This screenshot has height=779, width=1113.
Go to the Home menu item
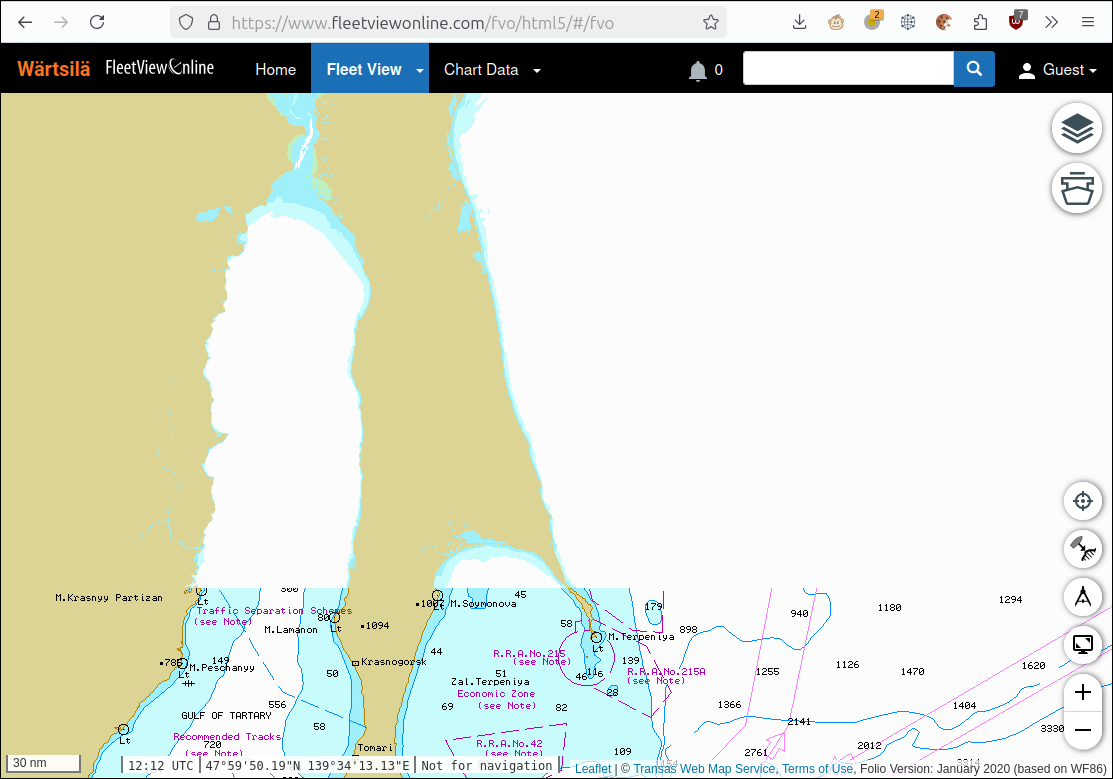(x=275, y=70)
